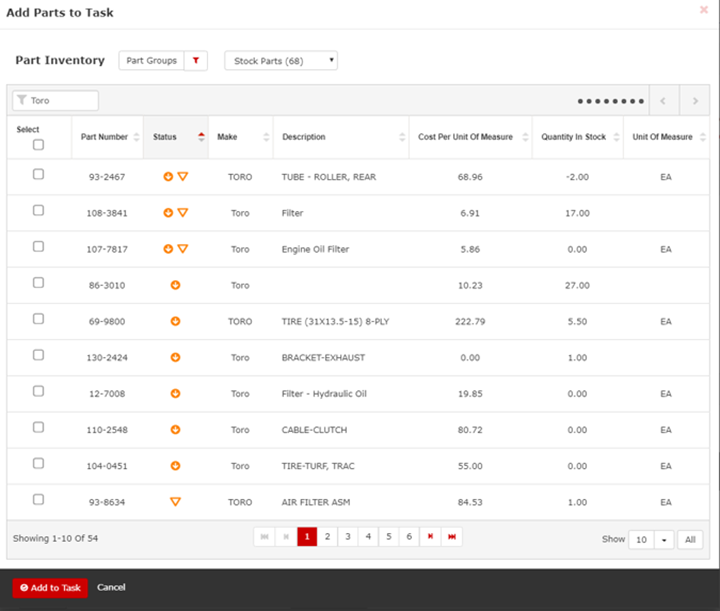Click the Cancel link
Screen dimensions: 720x611
111,588
